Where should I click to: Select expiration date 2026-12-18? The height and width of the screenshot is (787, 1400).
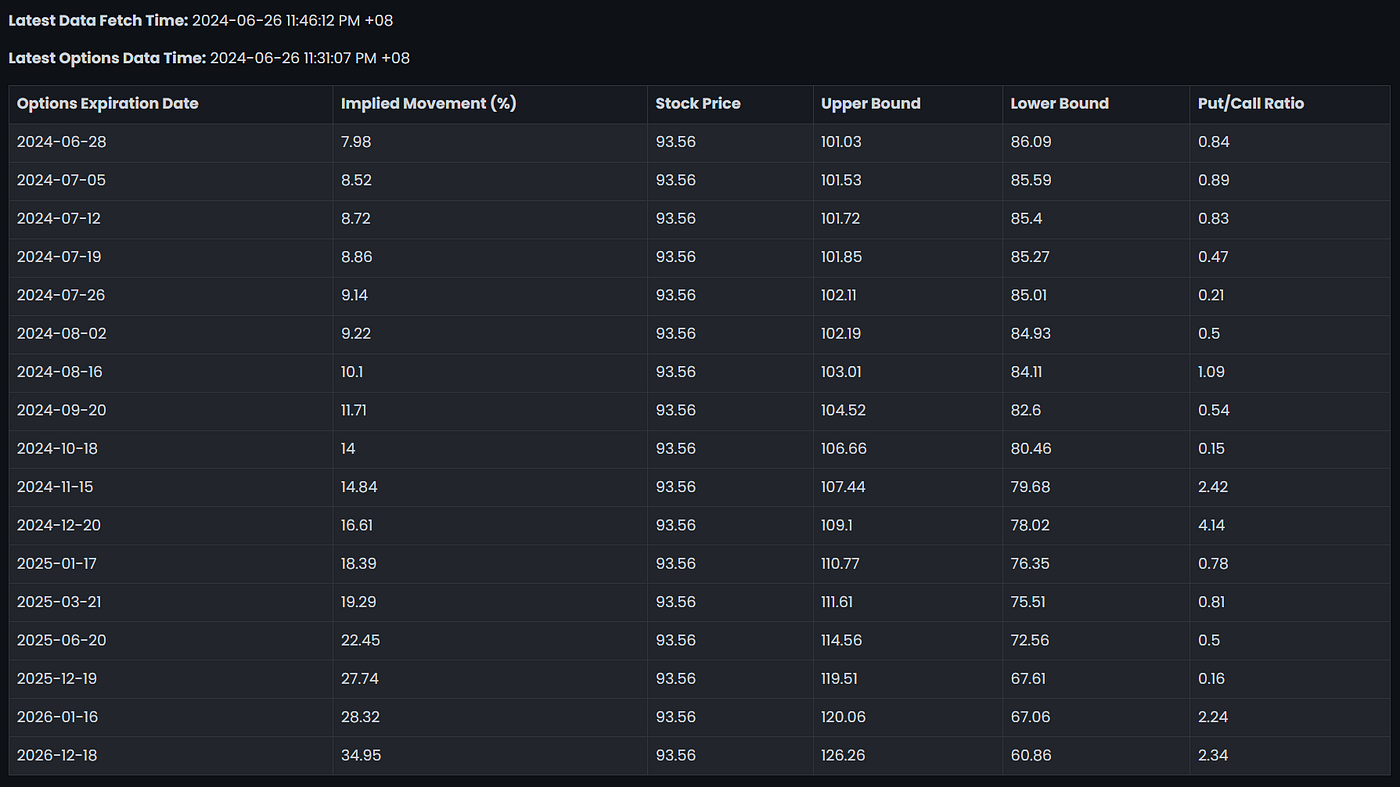(x=59, y=755)
